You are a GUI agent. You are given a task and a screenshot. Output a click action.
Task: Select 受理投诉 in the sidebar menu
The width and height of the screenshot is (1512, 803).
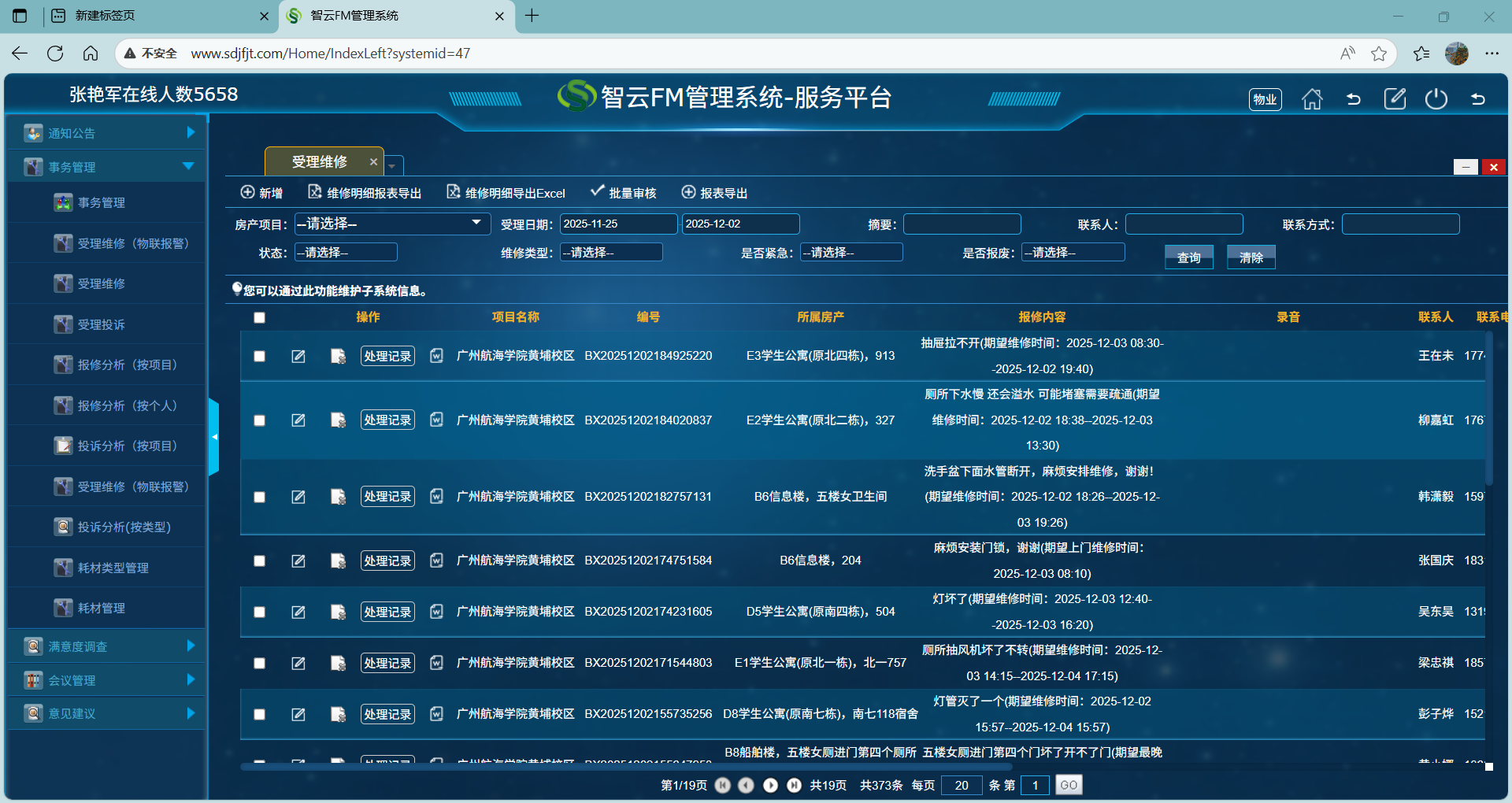point(102,324)
